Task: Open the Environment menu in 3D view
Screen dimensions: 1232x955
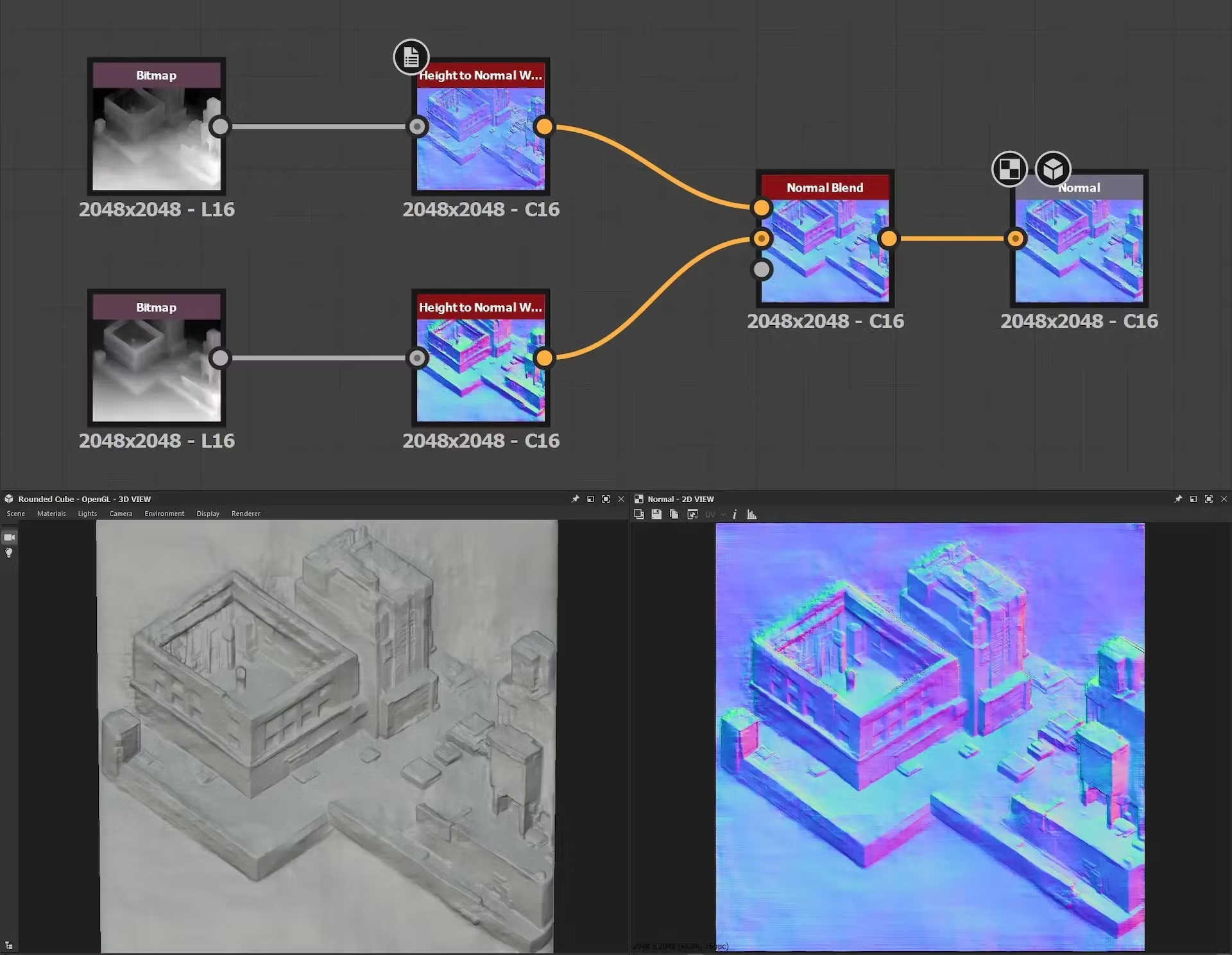Action: coord(164,514)
